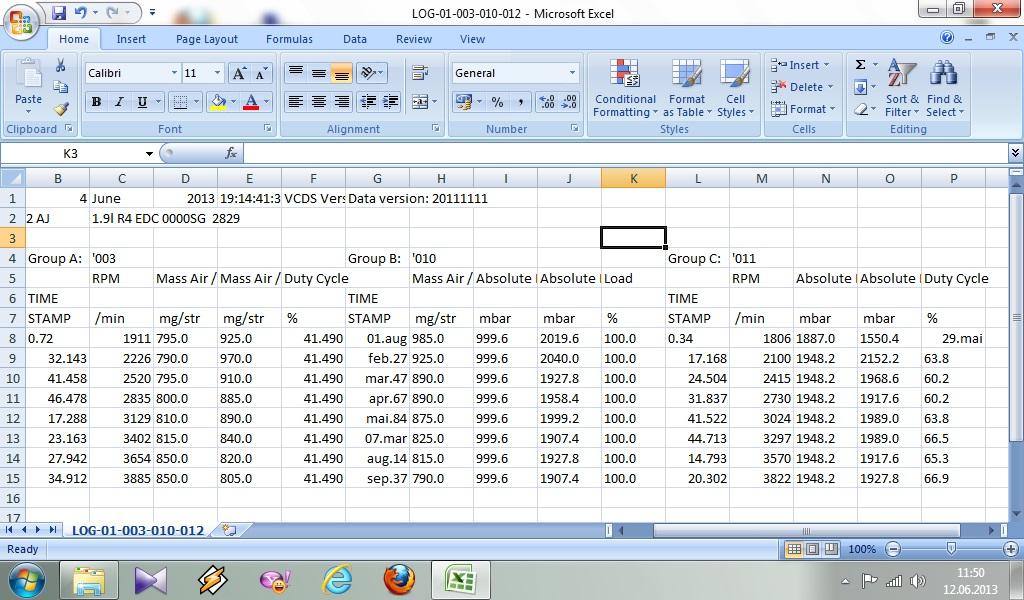Click Increase Decimal
1024x600 pixels.
[547, 102]
